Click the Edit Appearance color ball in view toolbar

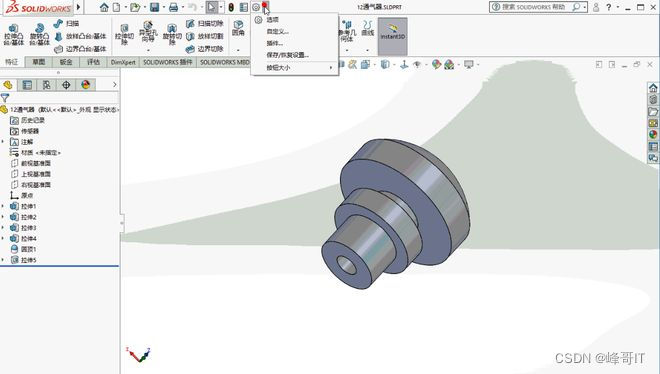point(436,64)
